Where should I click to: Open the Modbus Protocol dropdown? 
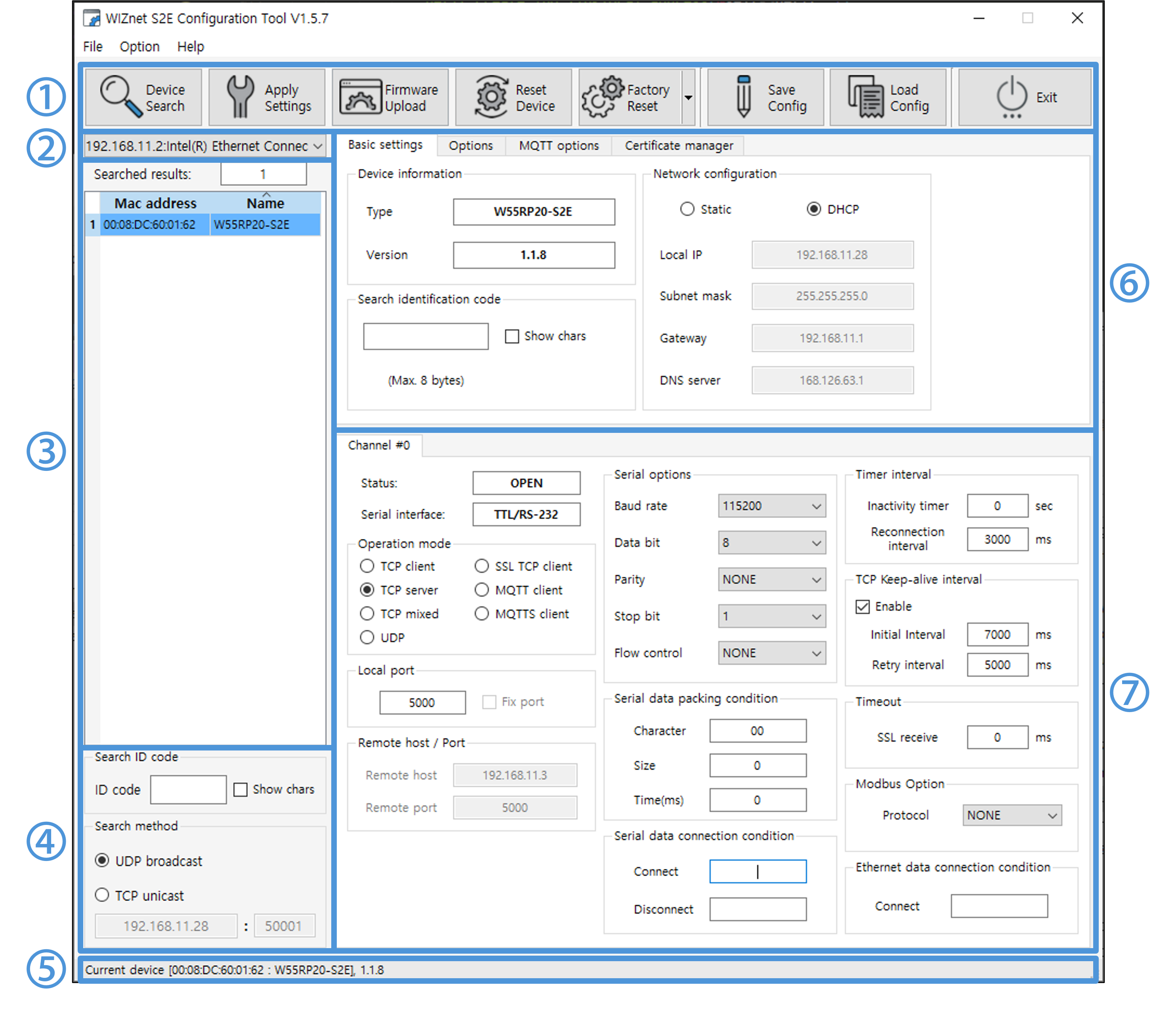pos(1012,815)
